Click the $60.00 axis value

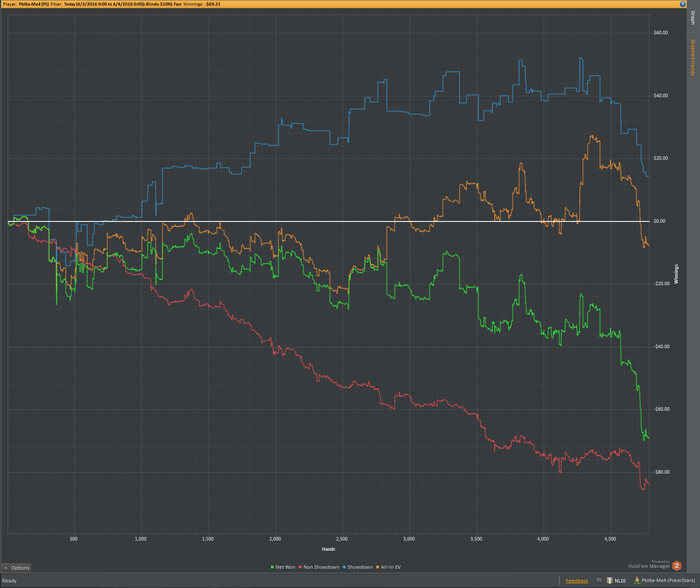(x=661, y=33)
